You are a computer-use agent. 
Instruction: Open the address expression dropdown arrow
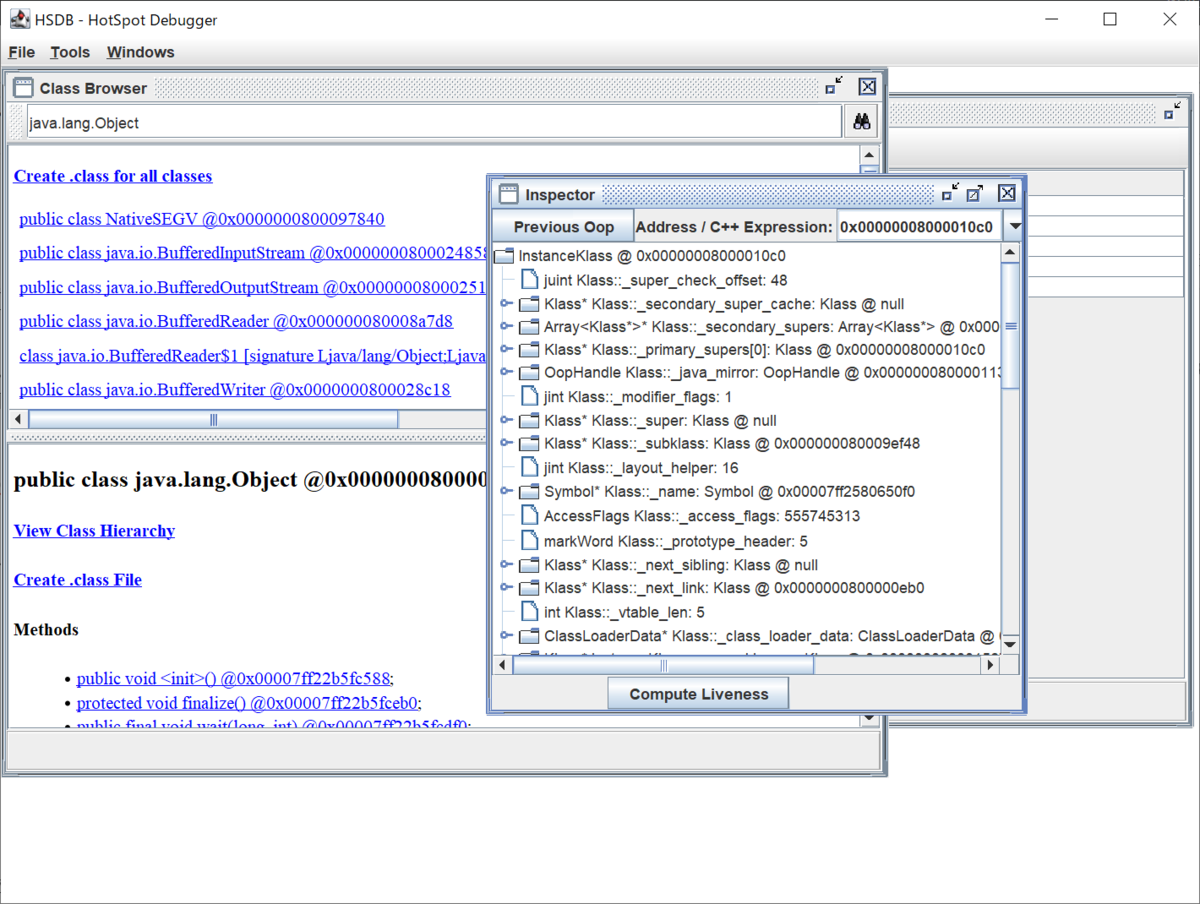coord(1014,226)
